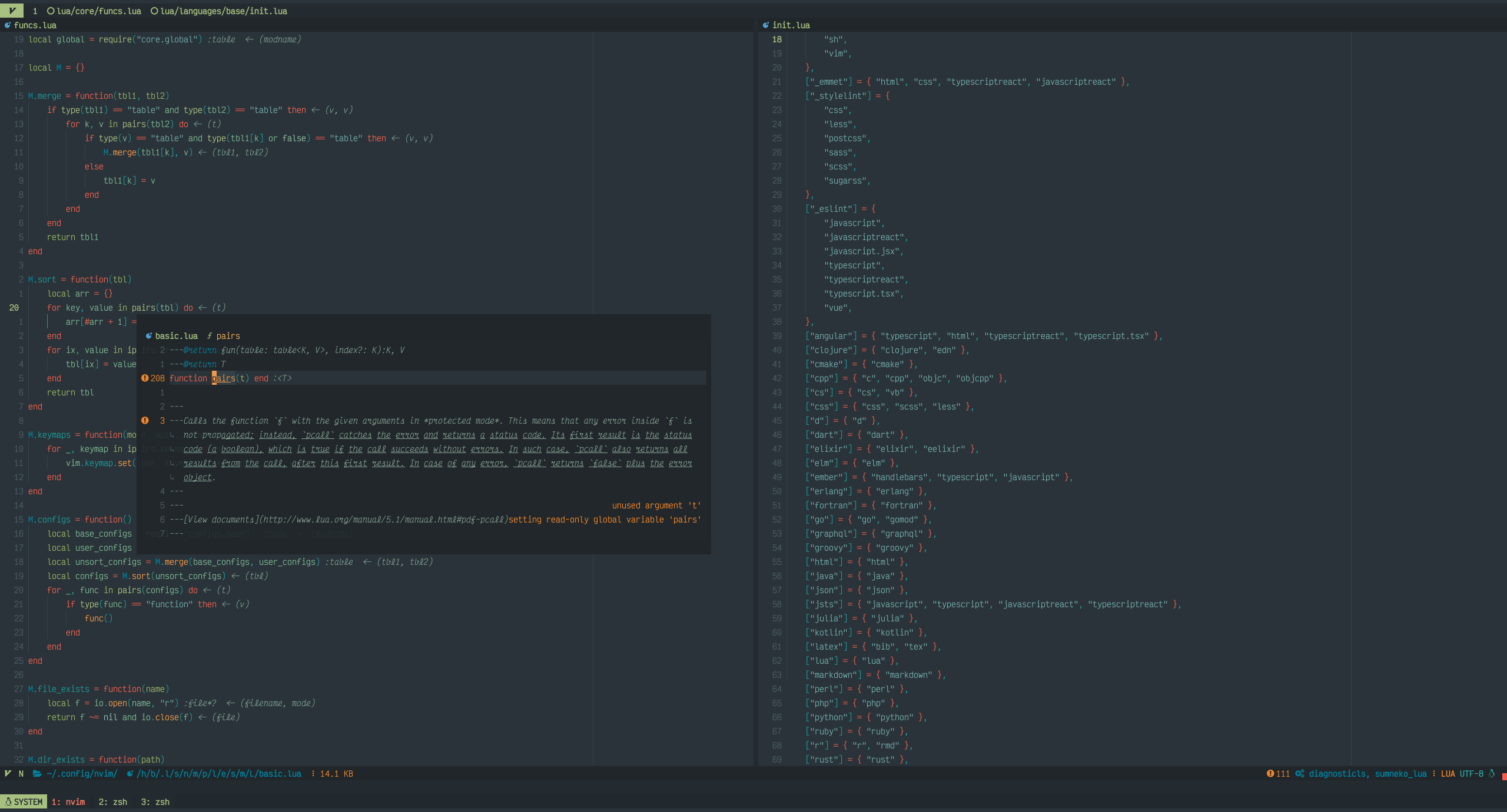This screenshot has height=812, width=1507.
Task: Click the warning sign on popup line 208
Action: 145,378
